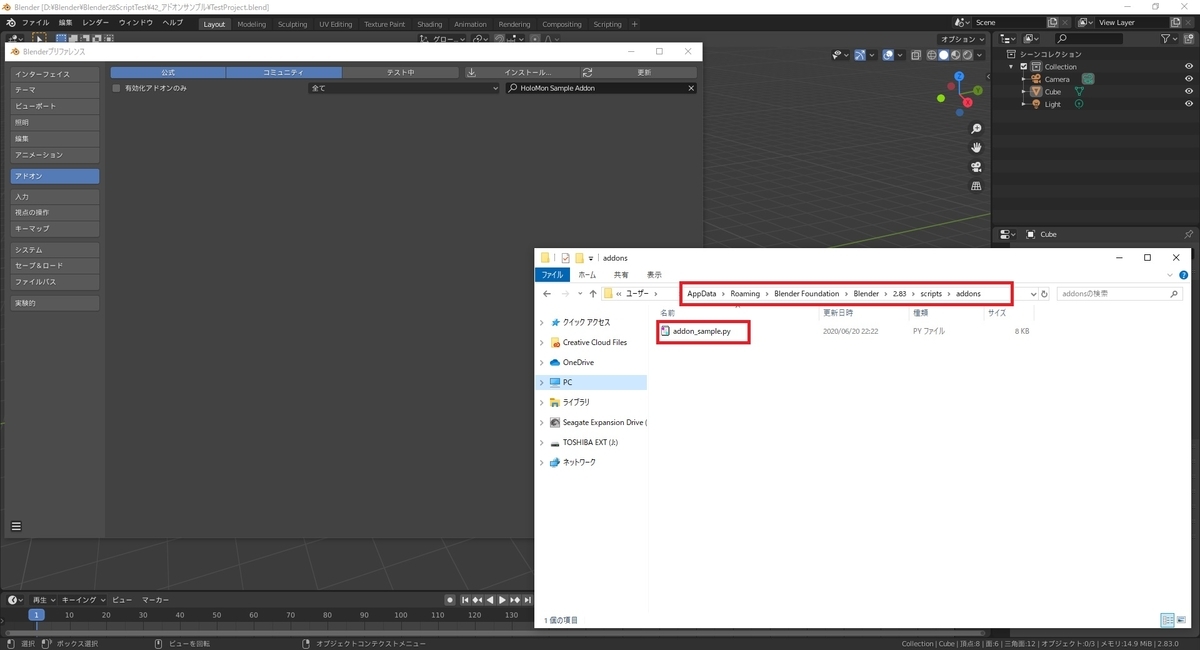Image resolution: width=1200 pixels, height=650 pixels.
Task: Open the outliner filter dropdown
Action: point(1169,39)
